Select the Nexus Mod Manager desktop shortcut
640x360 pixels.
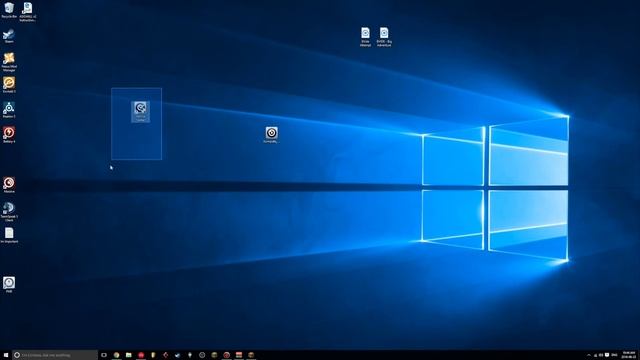pos(9,62)
